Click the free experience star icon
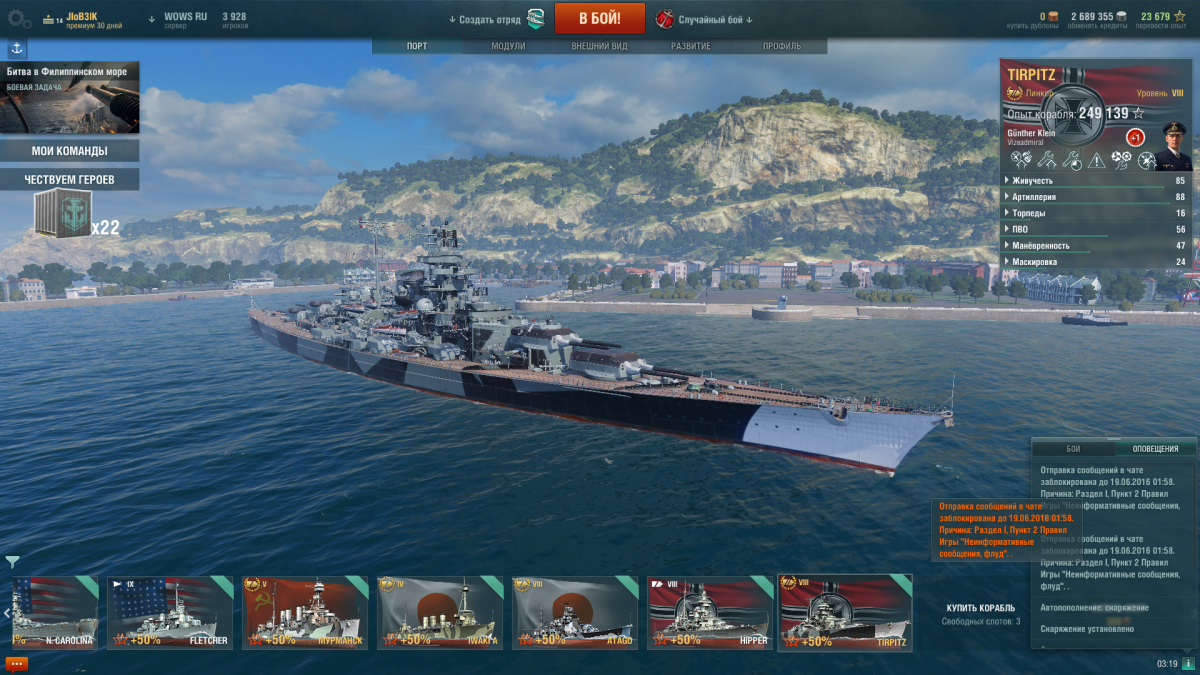 (x=1179, y=16)
